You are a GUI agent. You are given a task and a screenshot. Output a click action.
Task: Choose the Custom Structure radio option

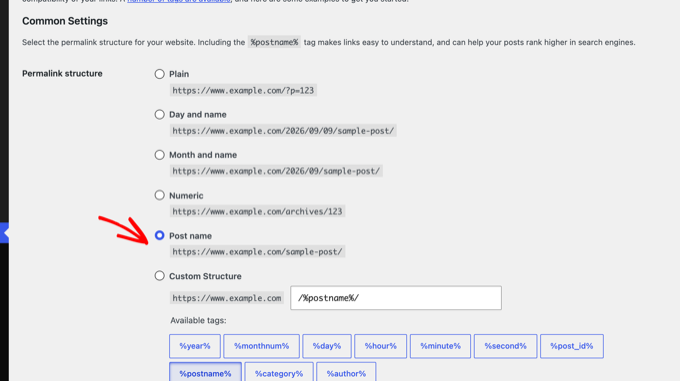point(160,276)
